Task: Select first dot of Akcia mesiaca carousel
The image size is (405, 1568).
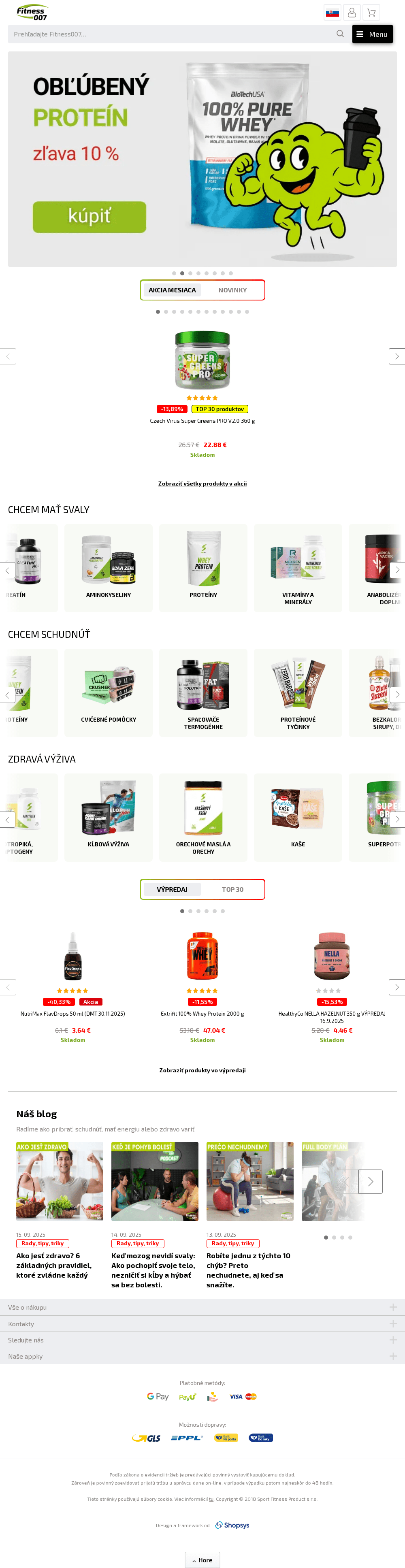Action: tap(158, 312)
